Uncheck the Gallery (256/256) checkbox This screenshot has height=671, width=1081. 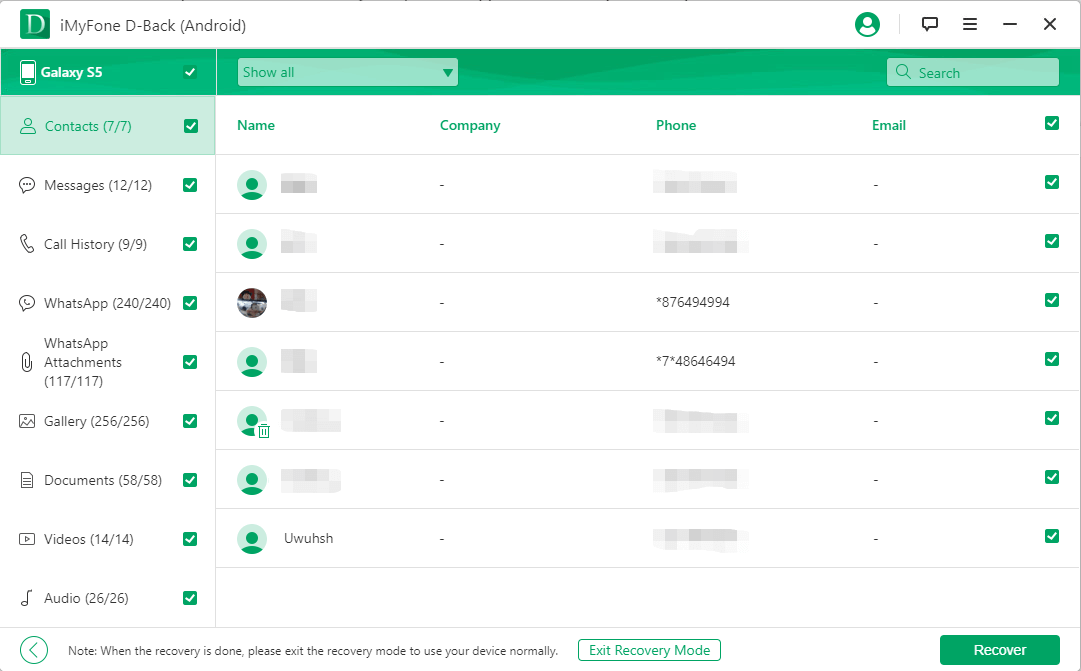(190, 421)
